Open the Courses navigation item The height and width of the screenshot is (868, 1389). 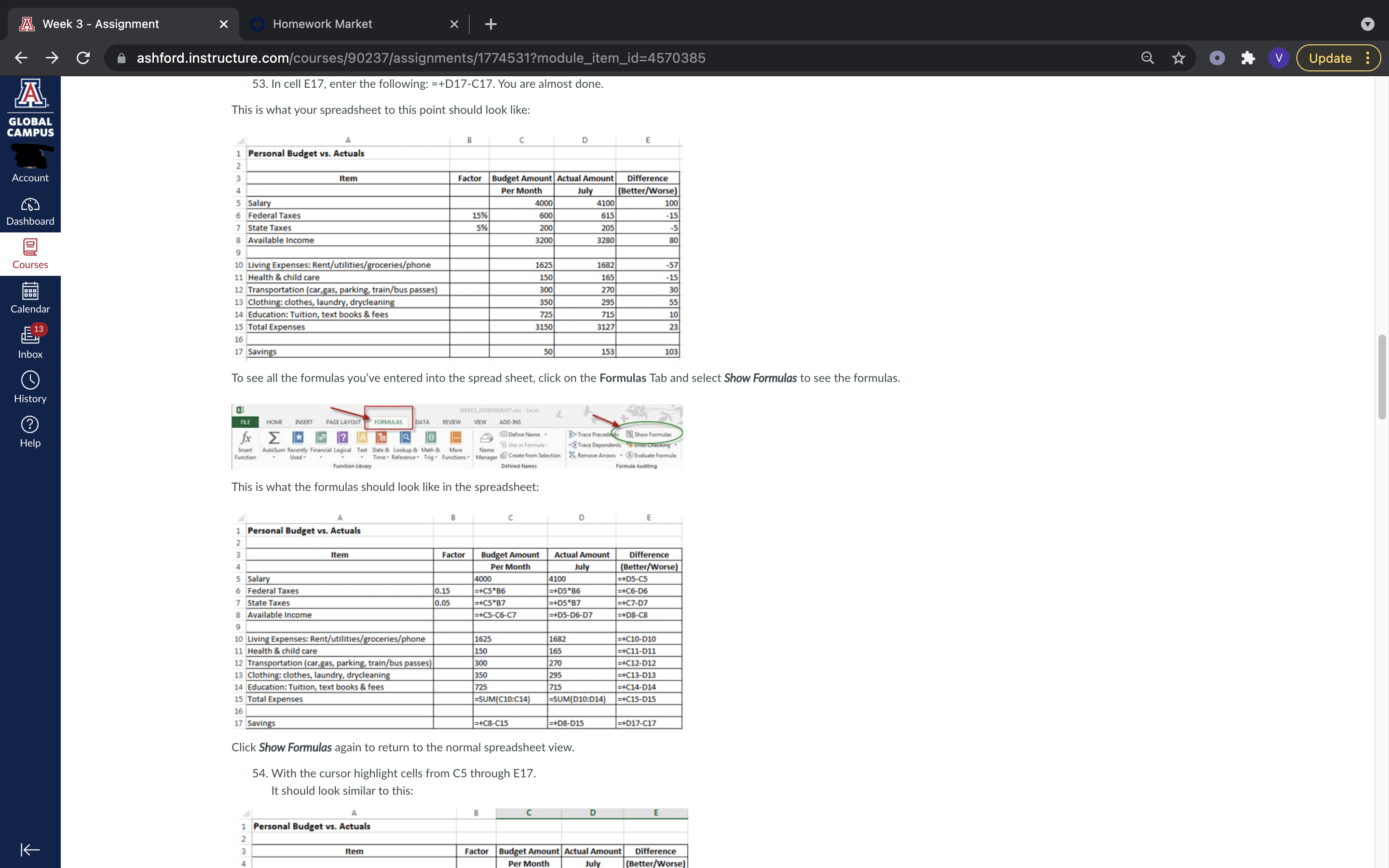(x=30, y=254)
